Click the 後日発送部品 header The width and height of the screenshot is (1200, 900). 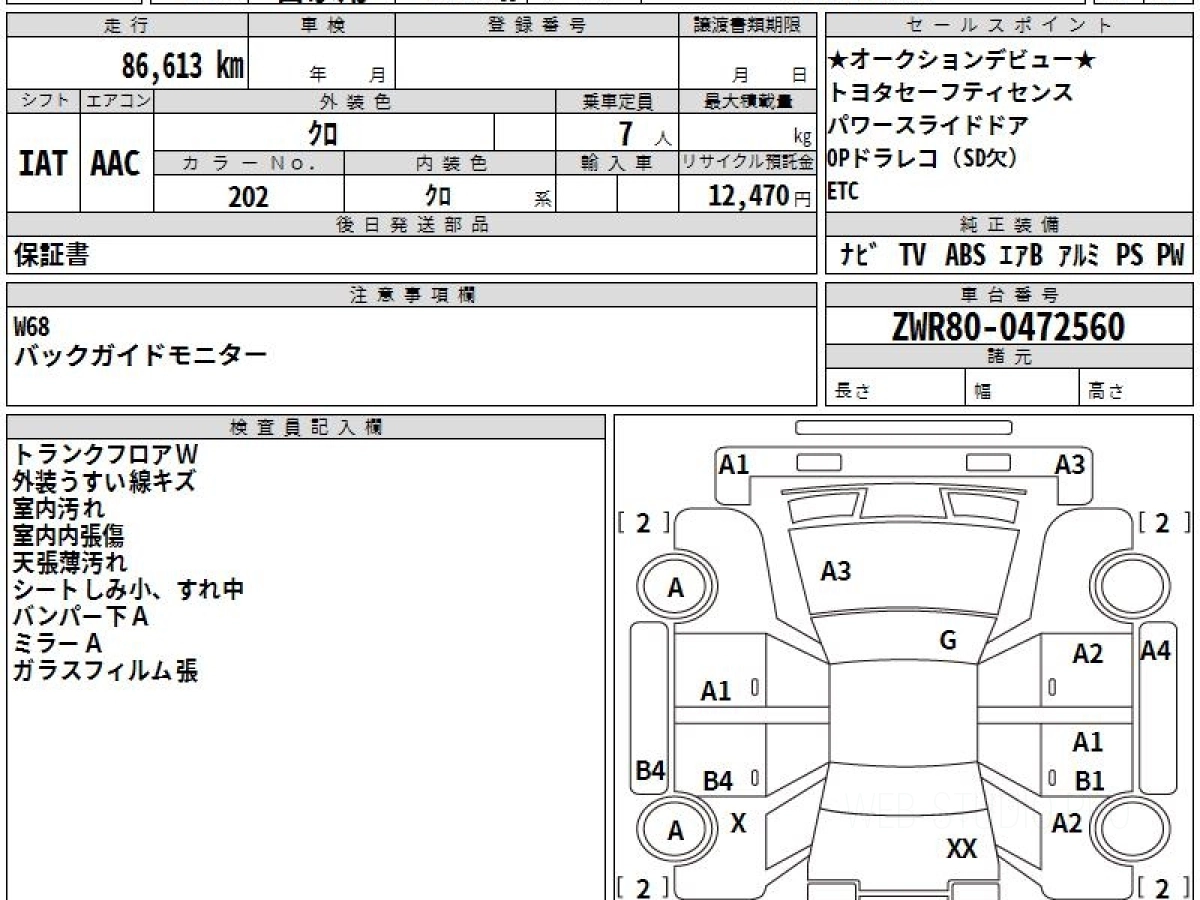411,225
